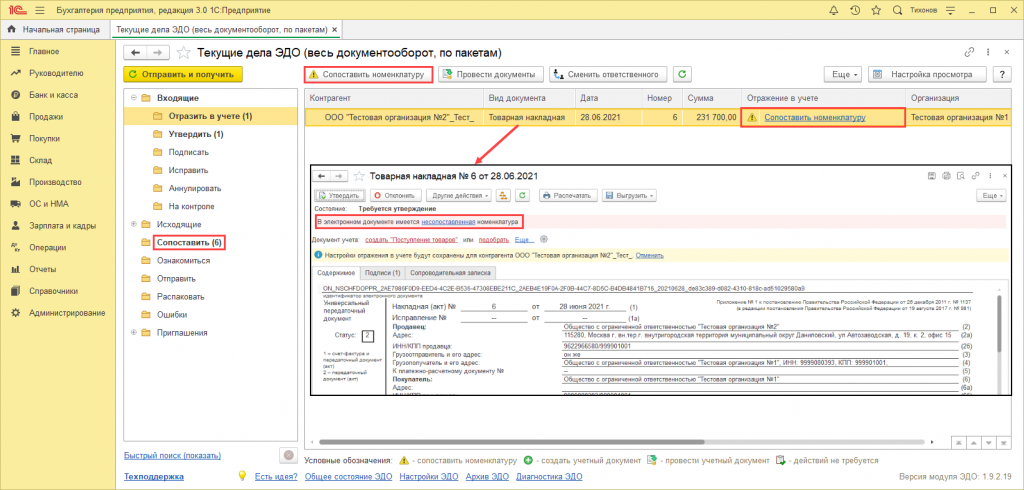Open the Еще dropdown in the main toolbar
The height and width of the screenshot is (490, 1024).
click(x=843, y=74)
